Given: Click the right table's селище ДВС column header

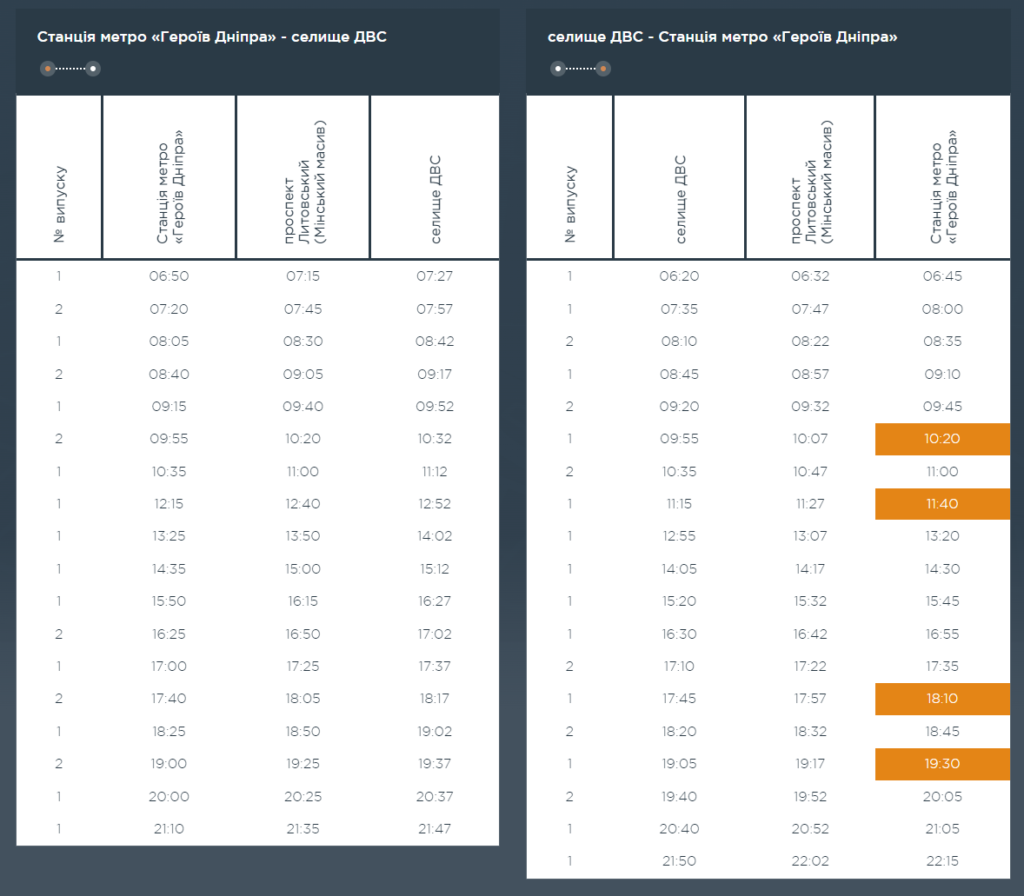Looking at the screenshot, I should click(x=680, y=178).
